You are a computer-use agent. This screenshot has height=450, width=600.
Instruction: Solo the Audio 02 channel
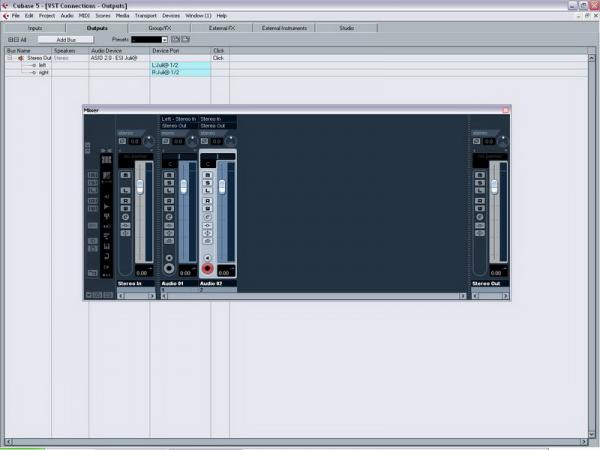pos(208,184)
